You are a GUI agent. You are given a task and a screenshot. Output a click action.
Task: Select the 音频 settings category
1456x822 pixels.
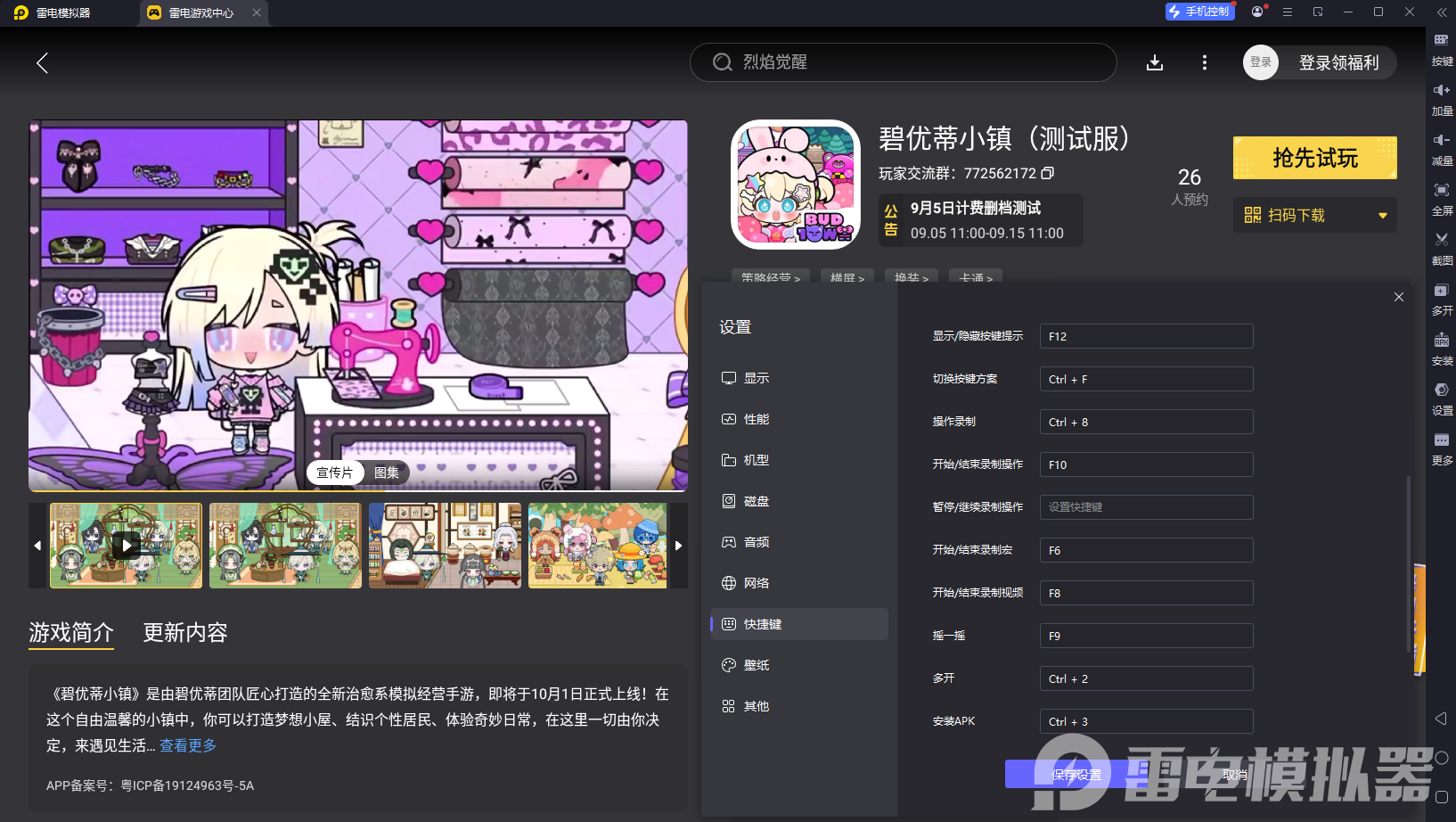pos(756,541)
